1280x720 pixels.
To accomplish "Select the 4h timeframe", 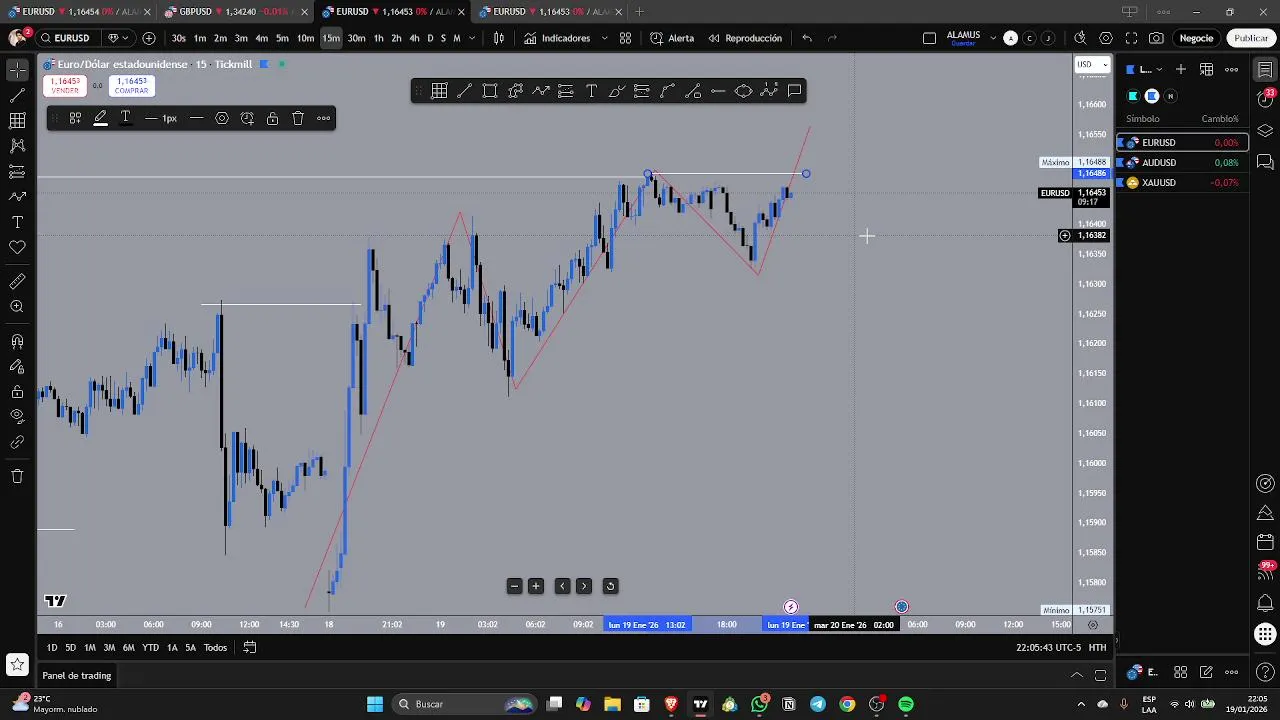I will coord(414,38).
